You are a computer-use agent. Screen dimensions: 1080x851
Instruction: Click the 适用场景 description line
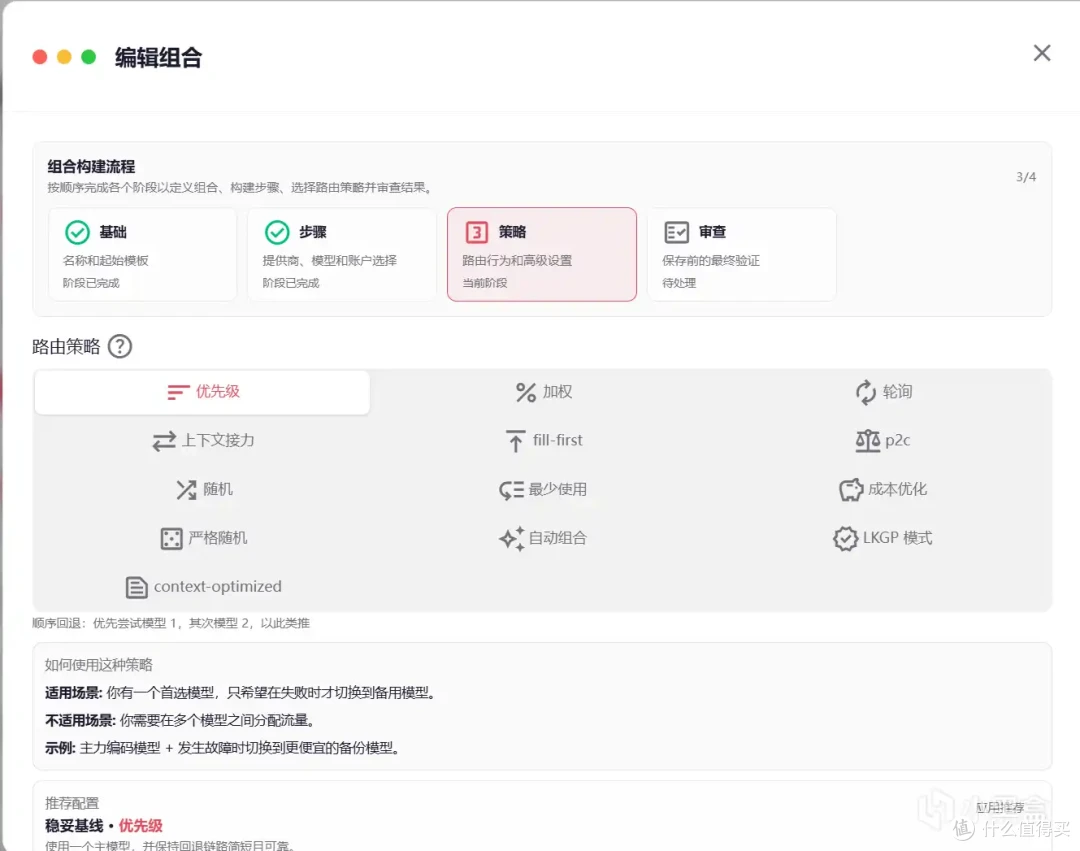click(241, 693)
